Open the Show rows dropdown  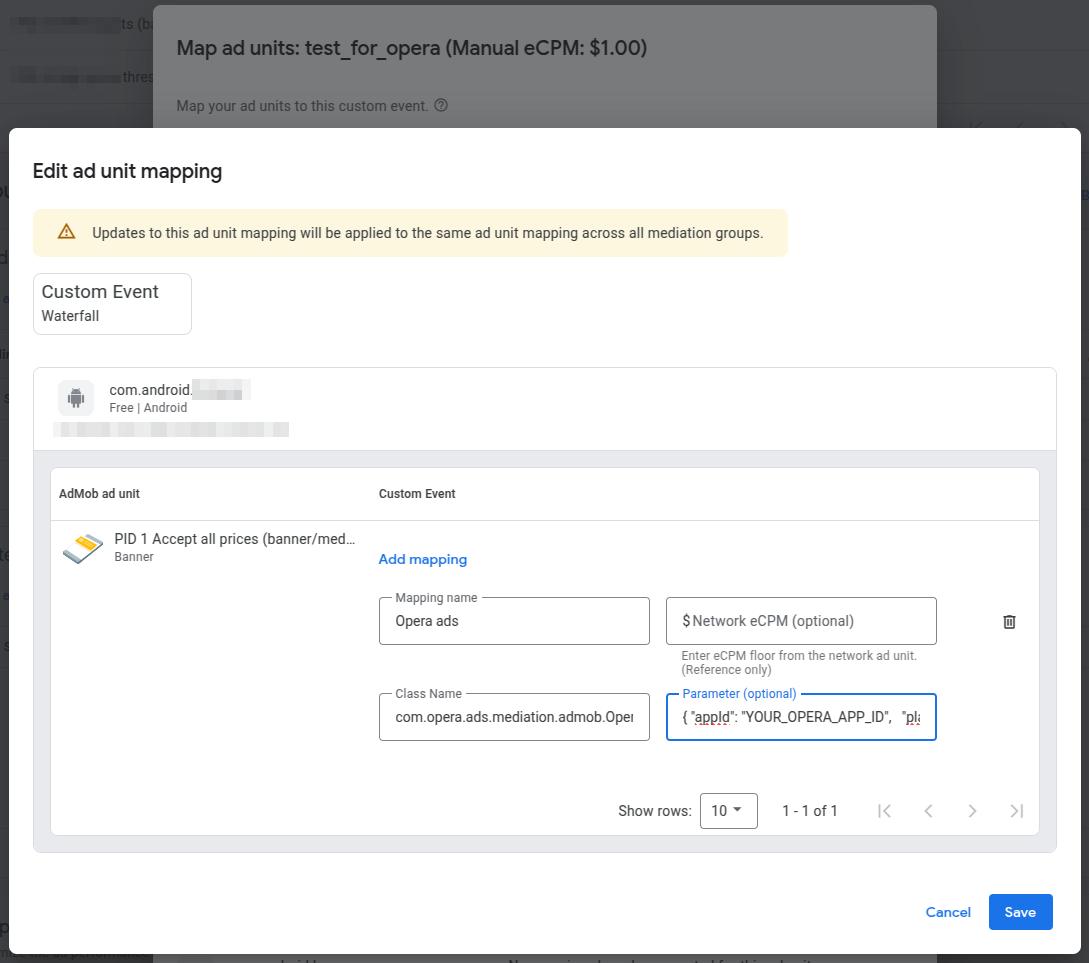click(x=728, y=811)
